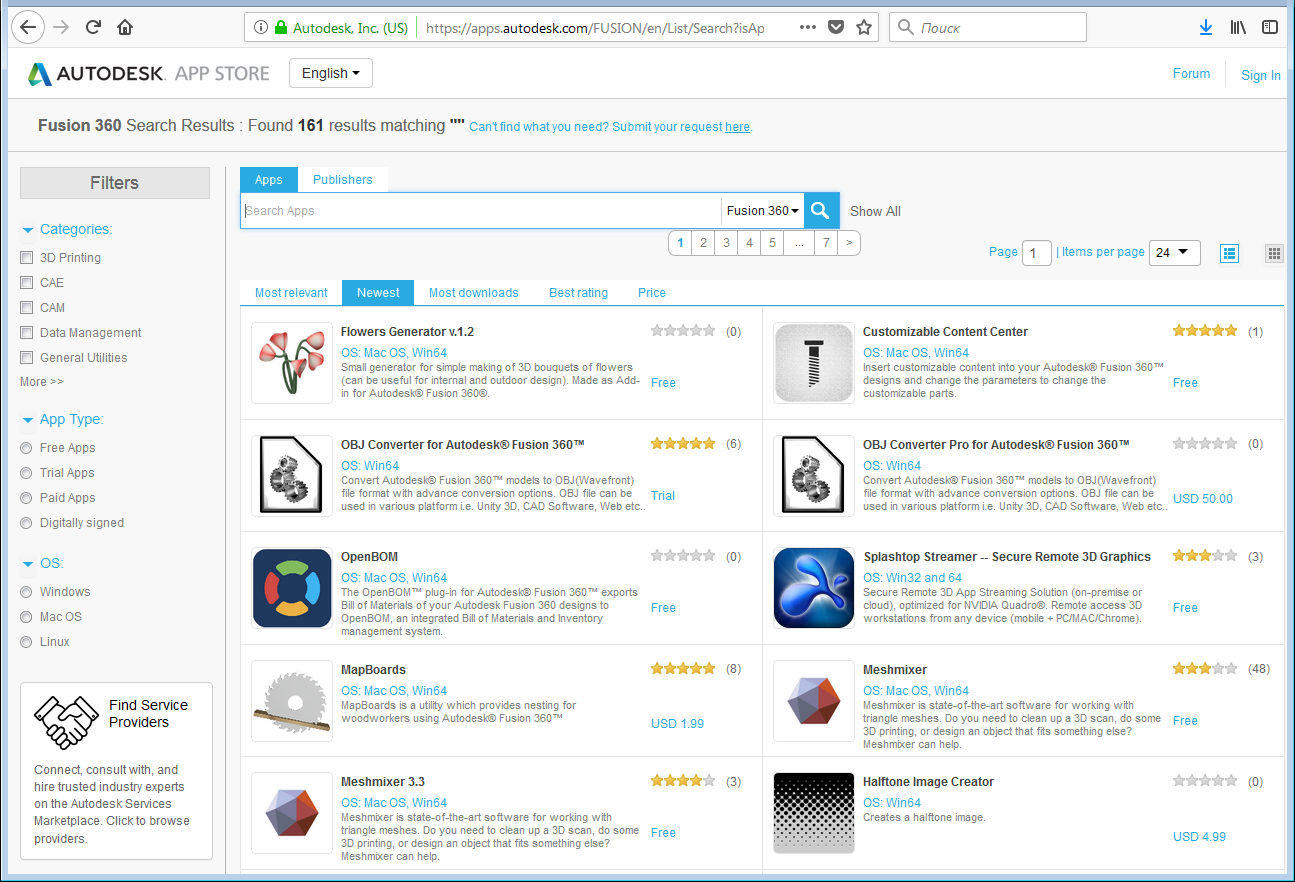Open the Downloads arrow icon
Screen dimensions: 1295x882
(1206, 27)
